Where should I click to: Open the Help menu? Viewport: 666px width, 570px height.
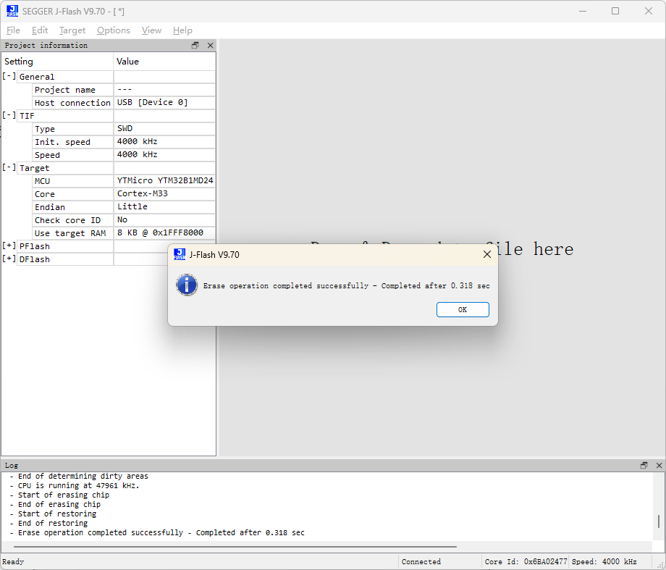pos(183,31)
